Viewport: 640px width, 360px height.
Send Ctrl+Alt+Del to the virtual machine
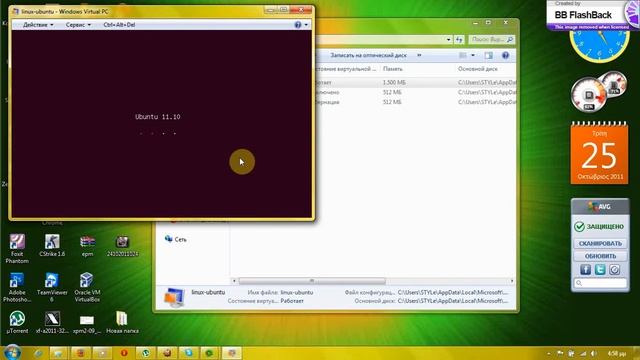(119, 25)
